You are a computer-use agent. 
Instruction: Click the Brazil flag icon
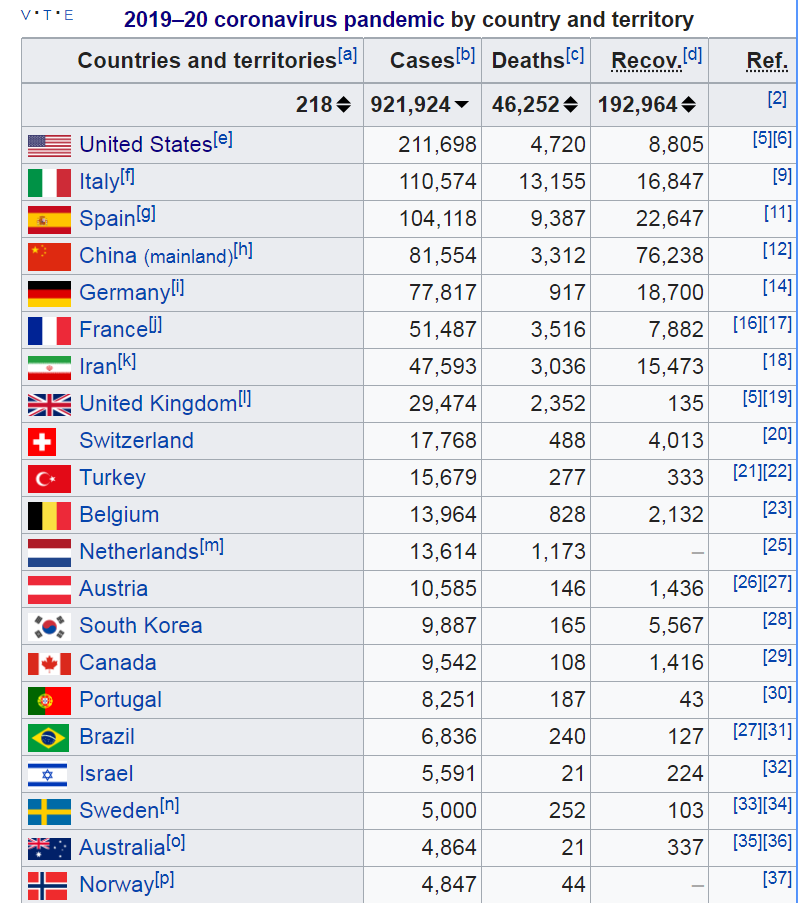point(48,738)
